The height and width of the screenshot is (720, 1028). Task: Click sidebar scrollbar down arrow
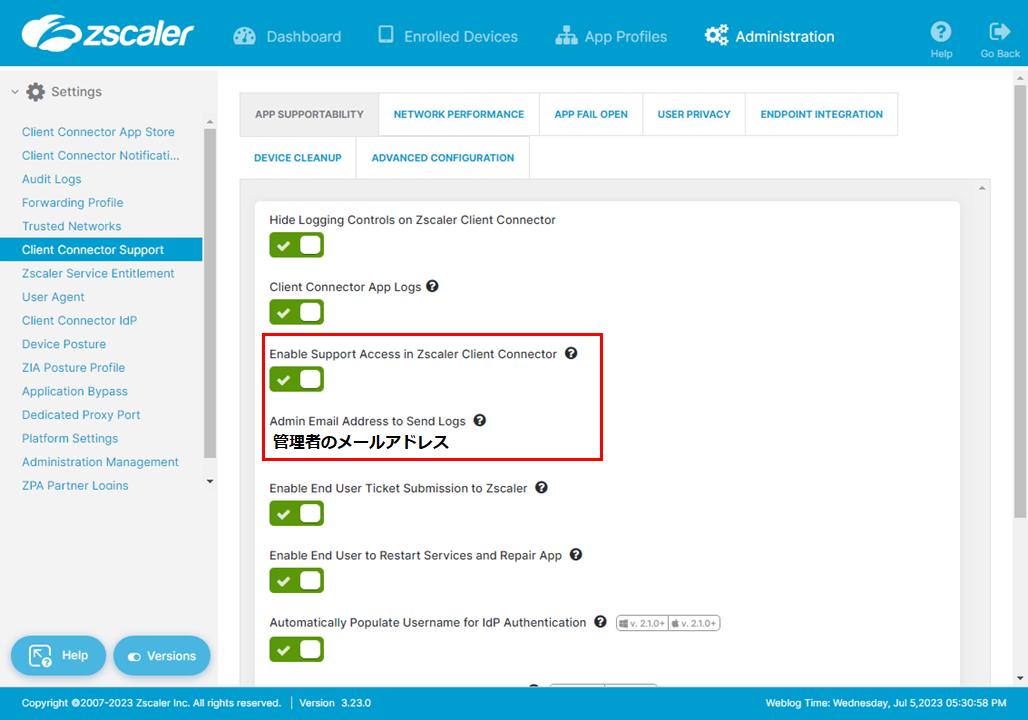click(x=210, y=481)
